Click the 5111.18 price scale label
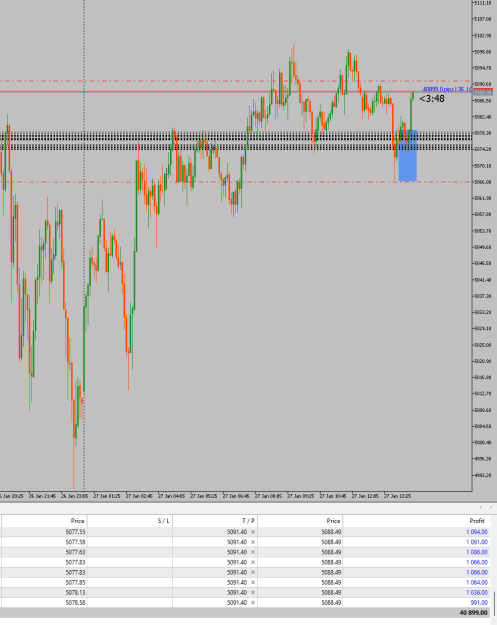497x625 pixels. (x=483, y=3)
